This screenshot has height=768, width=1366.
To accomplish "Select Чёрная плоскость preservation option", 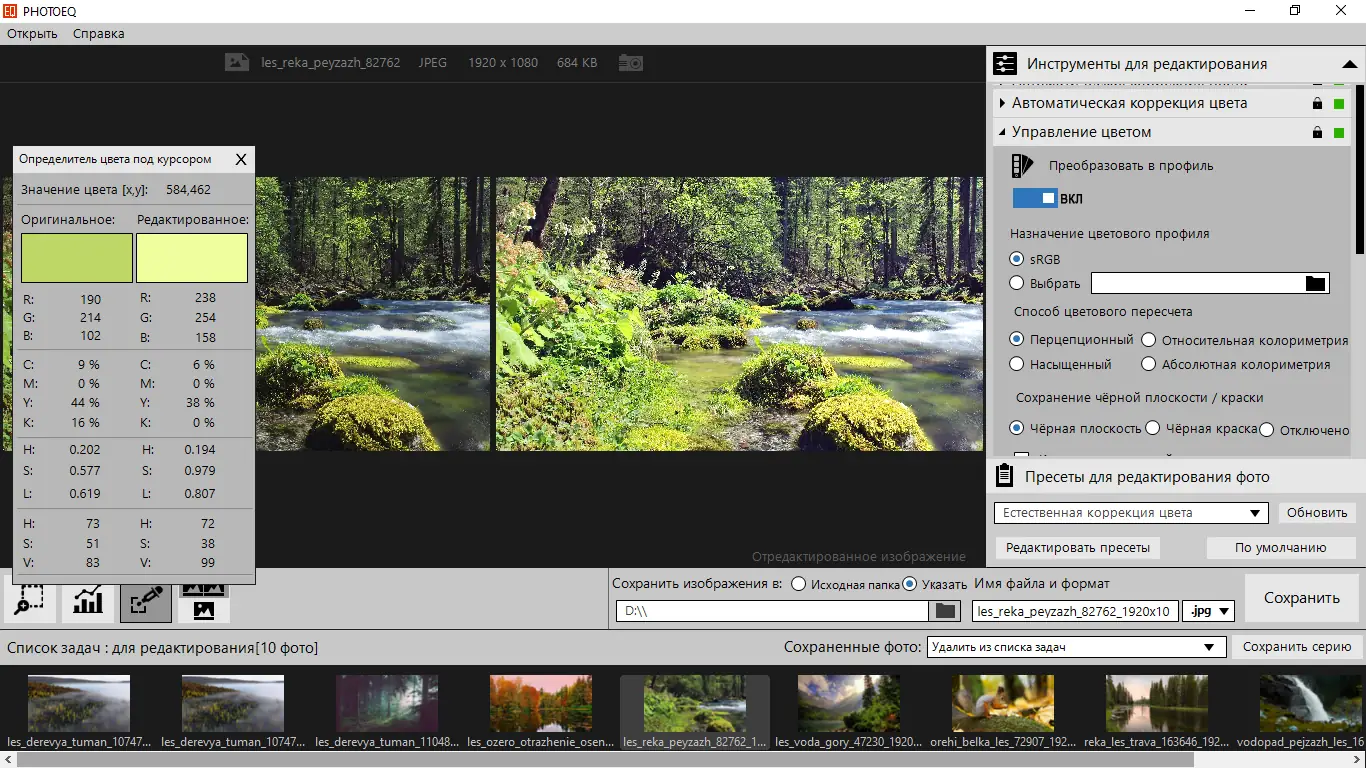I will [1017, 428].
